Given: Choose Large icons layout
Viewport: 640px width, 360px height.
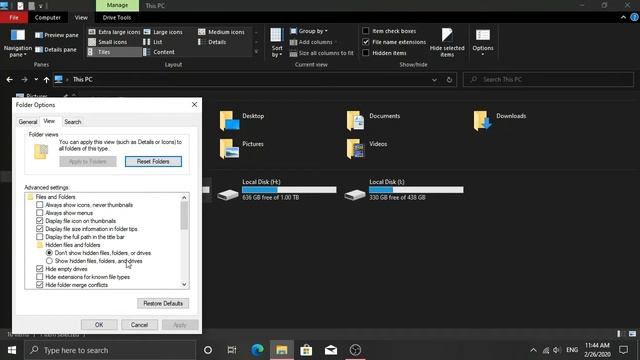Looking at the screenshot, I should click(163, 32).
